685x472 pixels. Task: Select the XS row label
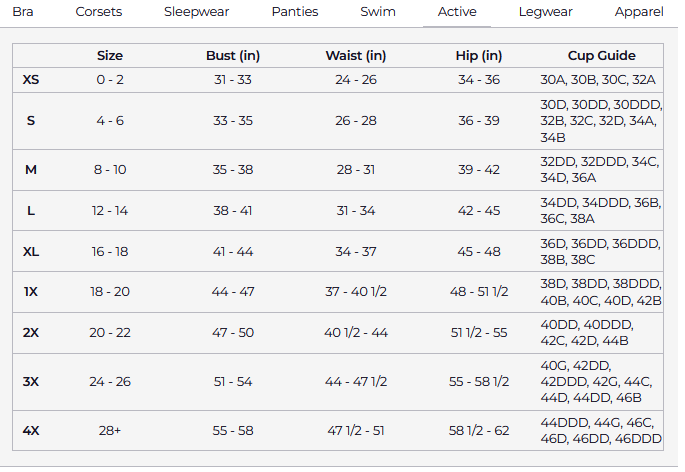tap(31, 79)
